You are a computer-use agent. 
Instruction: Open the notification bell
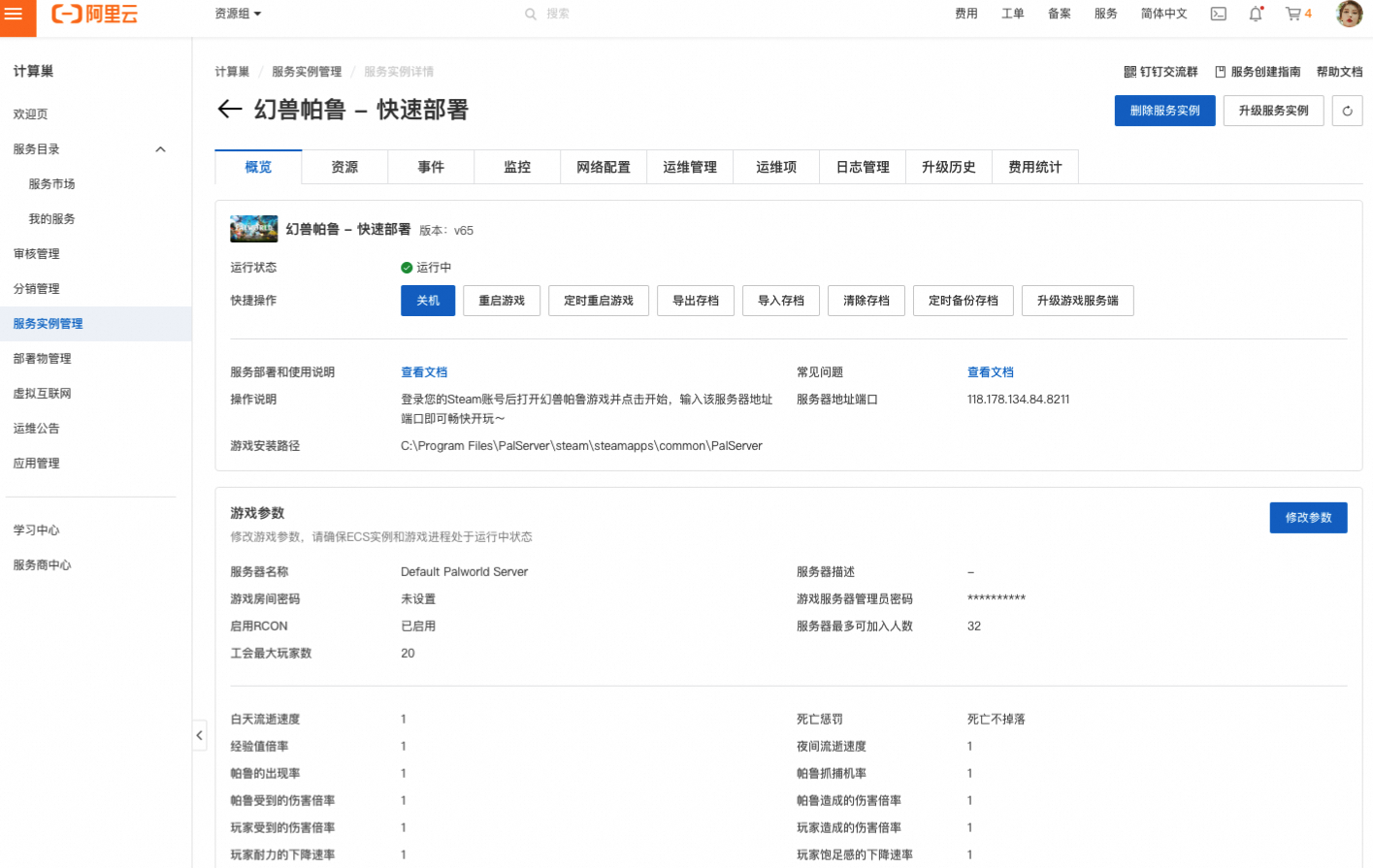[x=1256, y=14]
